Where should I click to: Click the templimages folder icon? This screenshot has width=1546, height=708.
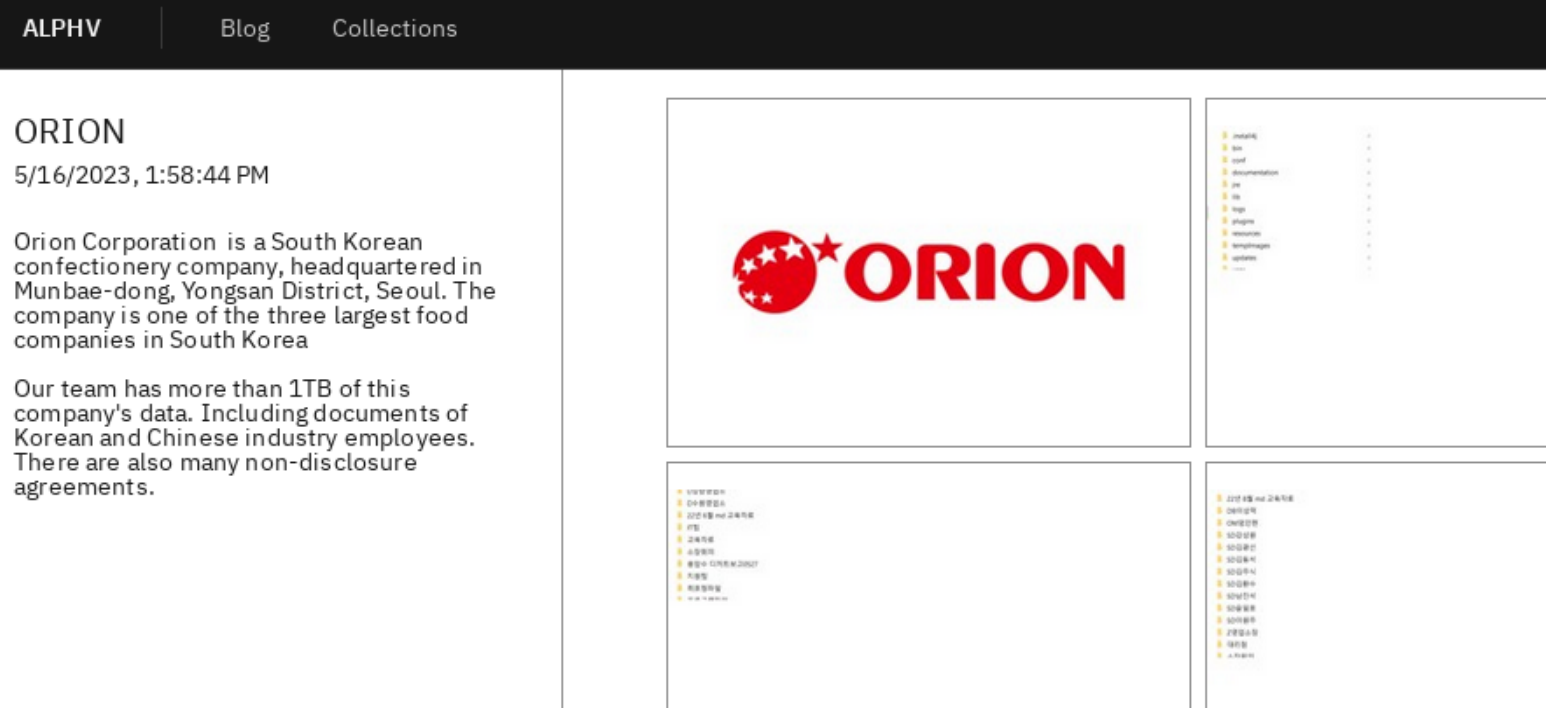coord(1224,246)
